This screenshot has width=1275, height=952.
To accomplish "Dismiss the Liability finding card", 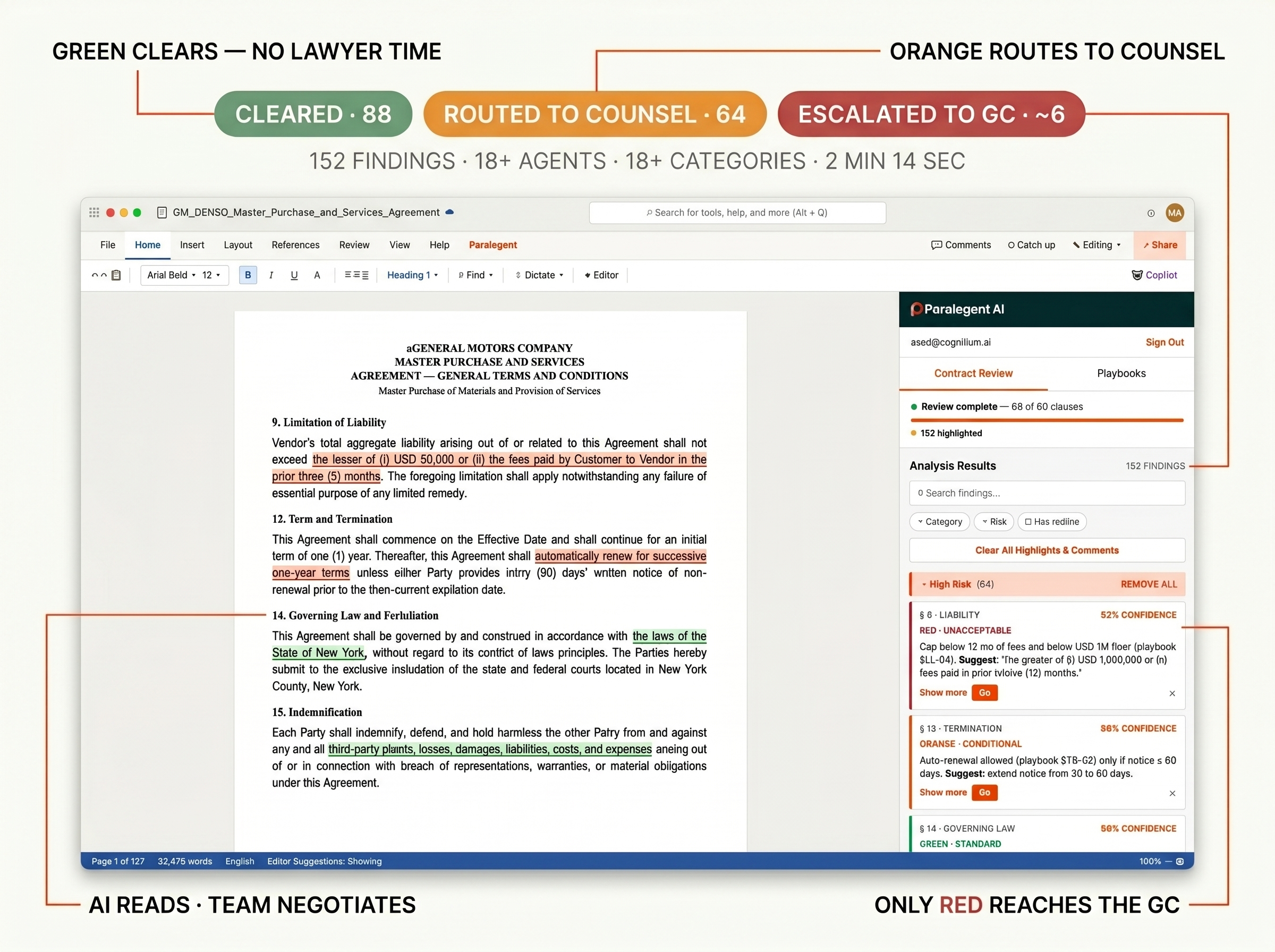I will [x=1172, y=693].
